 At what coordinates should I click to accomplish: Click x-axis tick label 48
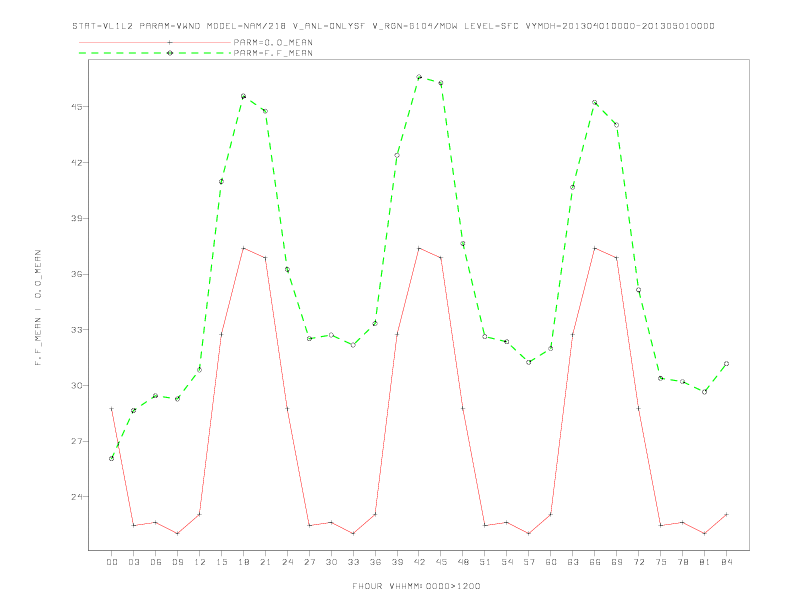point(463,562)
